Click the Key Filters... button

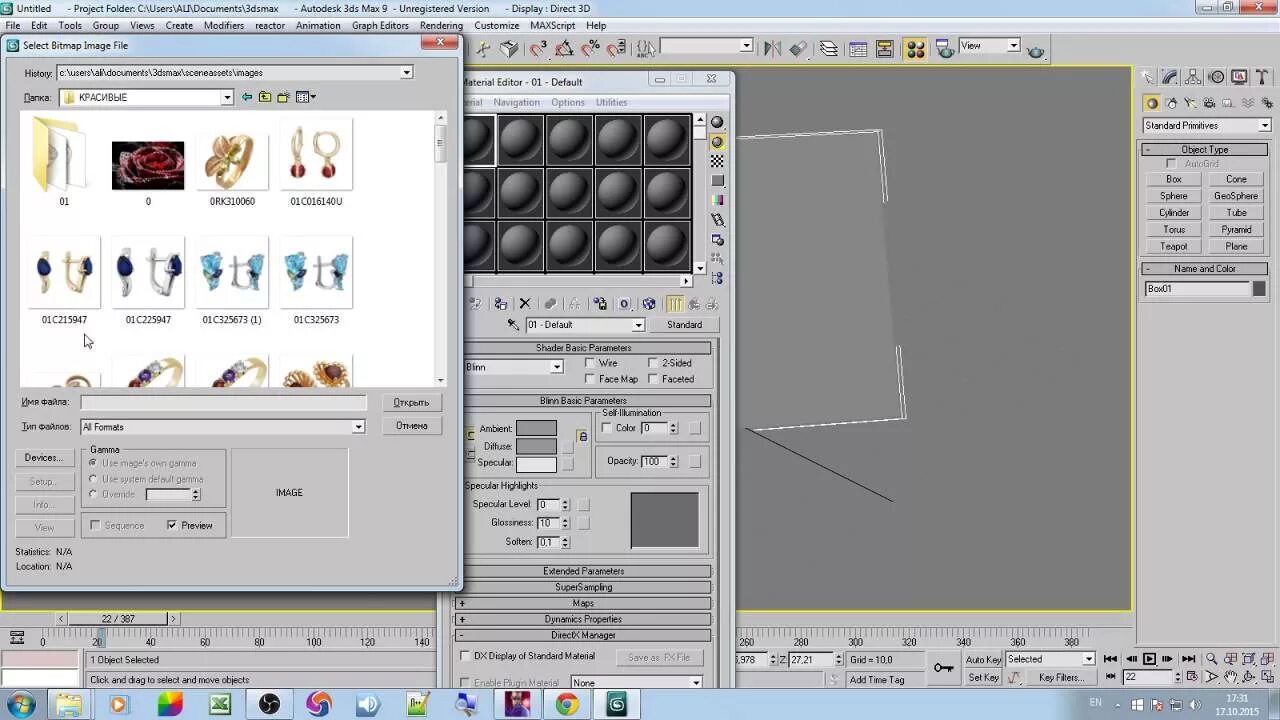[x=1060, y=677]
